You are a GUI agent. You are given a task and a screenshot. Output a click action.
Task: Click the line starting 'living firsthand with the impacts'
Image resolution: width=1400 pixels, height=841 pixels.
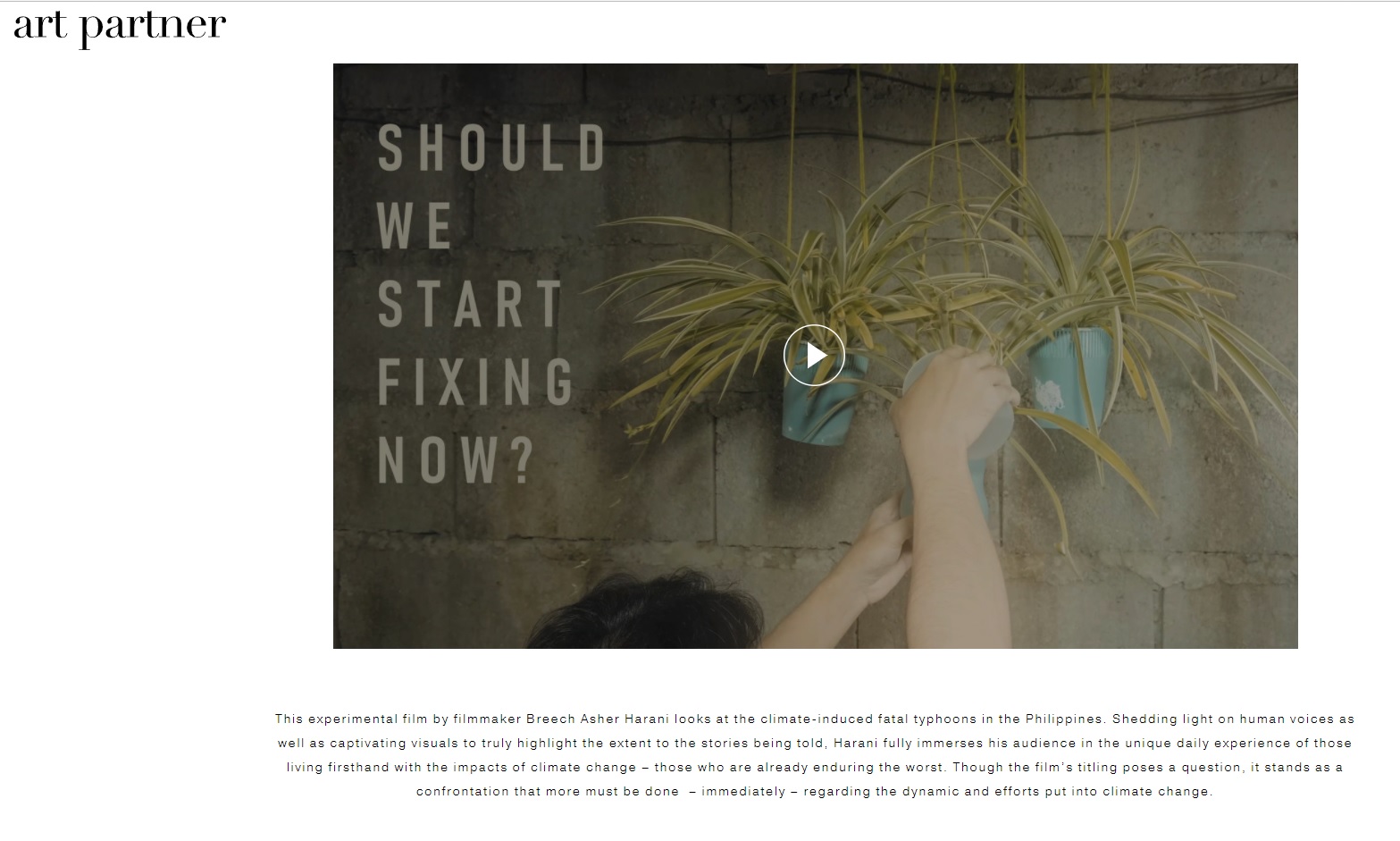click(815, 767)
